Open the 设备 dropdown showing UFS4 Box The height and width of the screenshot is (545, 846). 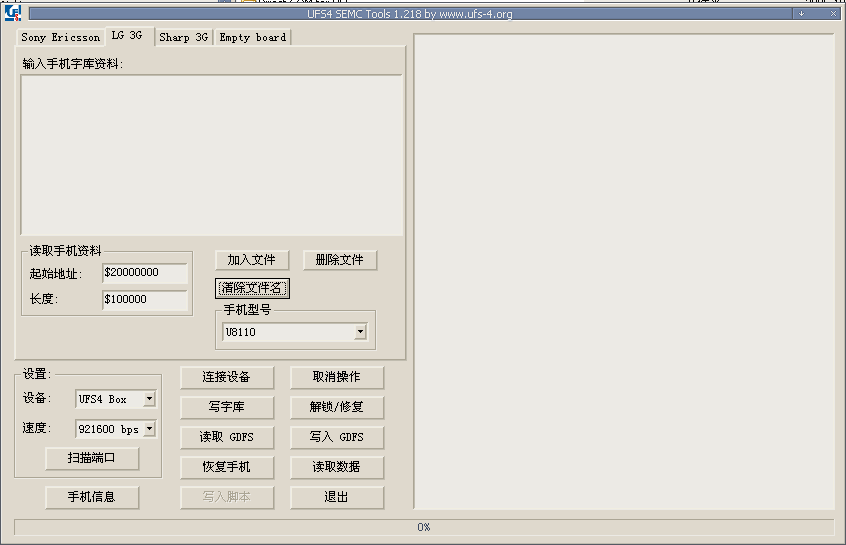(149, 399)
